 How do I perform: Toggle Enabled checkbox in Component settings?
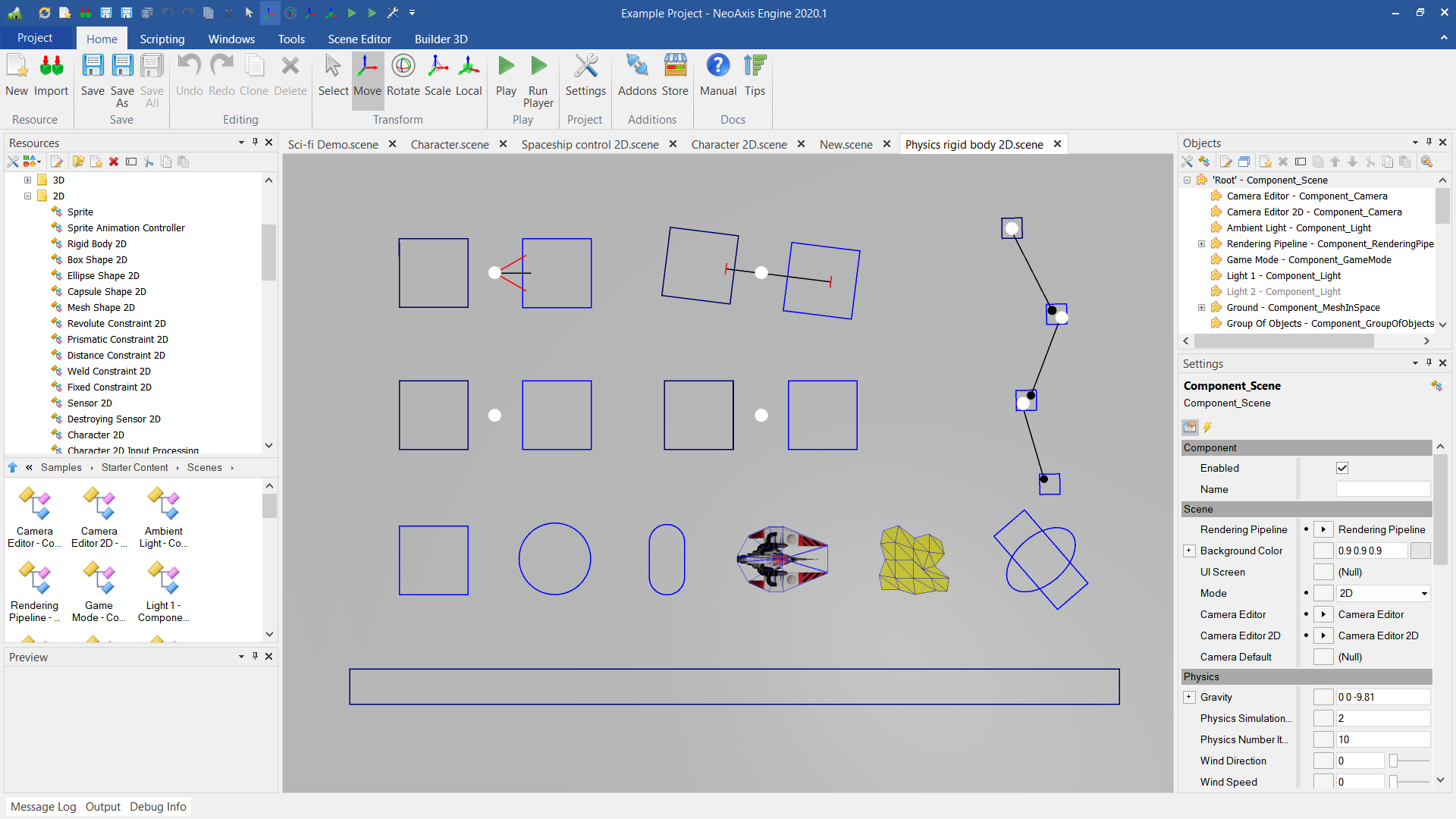point(1342,467)
